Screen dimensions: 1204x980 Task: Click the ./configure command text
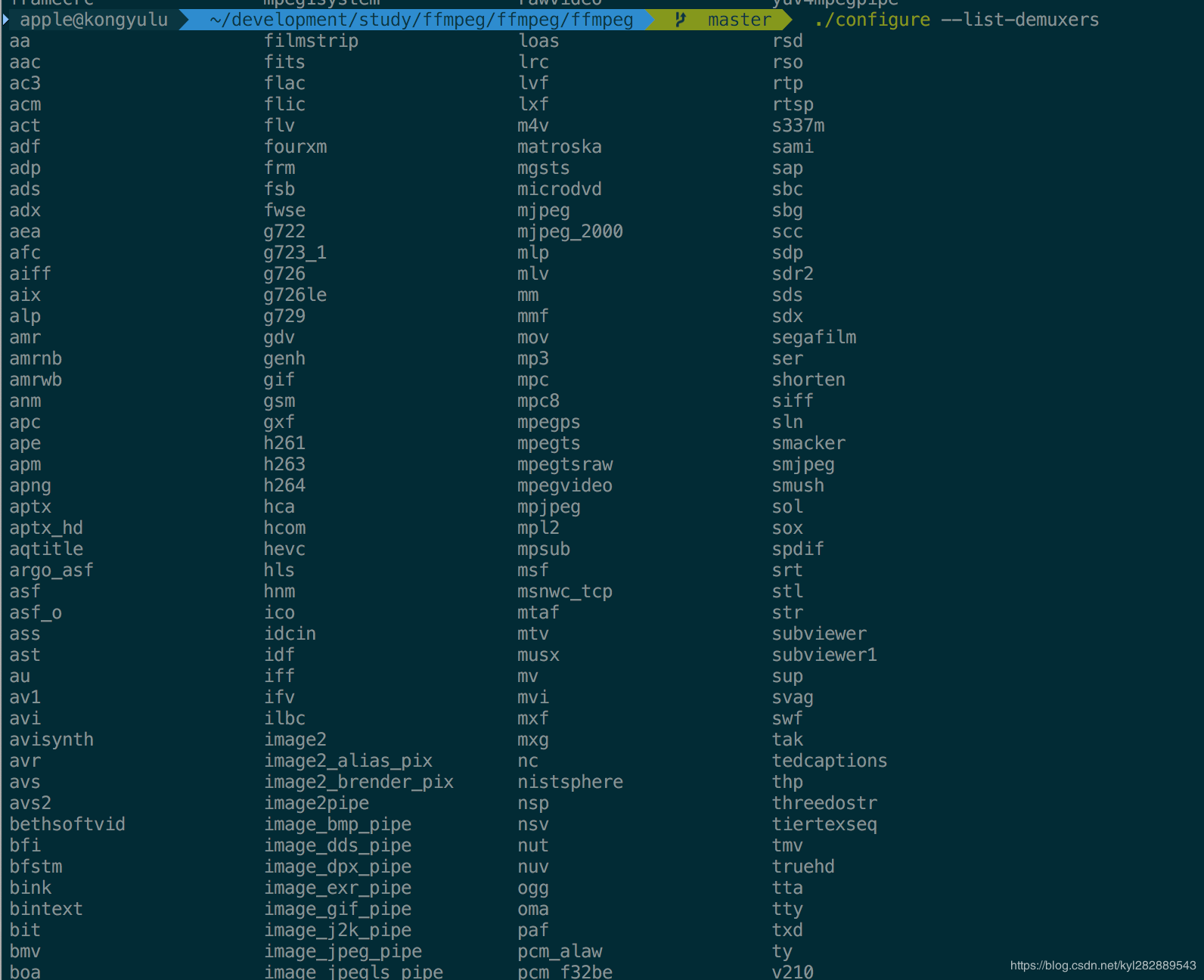click(x=873, y=20)
